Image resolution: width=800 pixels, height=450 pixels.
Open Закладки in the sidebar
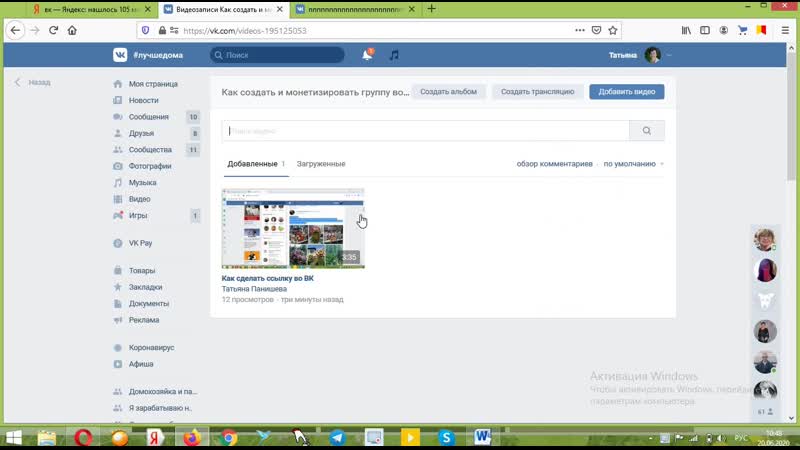coord(145,287)
